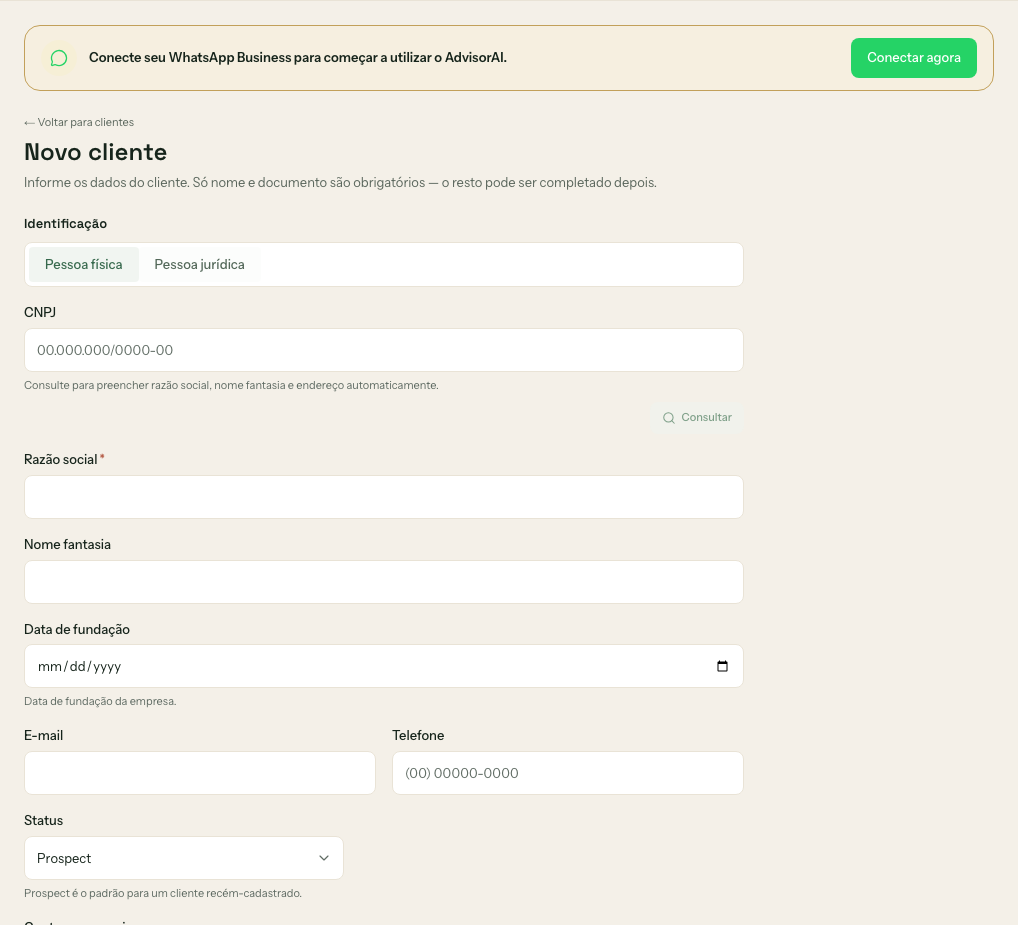The image size is (1018, 925).
Task: Focus the CNPJ input field
Action: tap(384, 350)
